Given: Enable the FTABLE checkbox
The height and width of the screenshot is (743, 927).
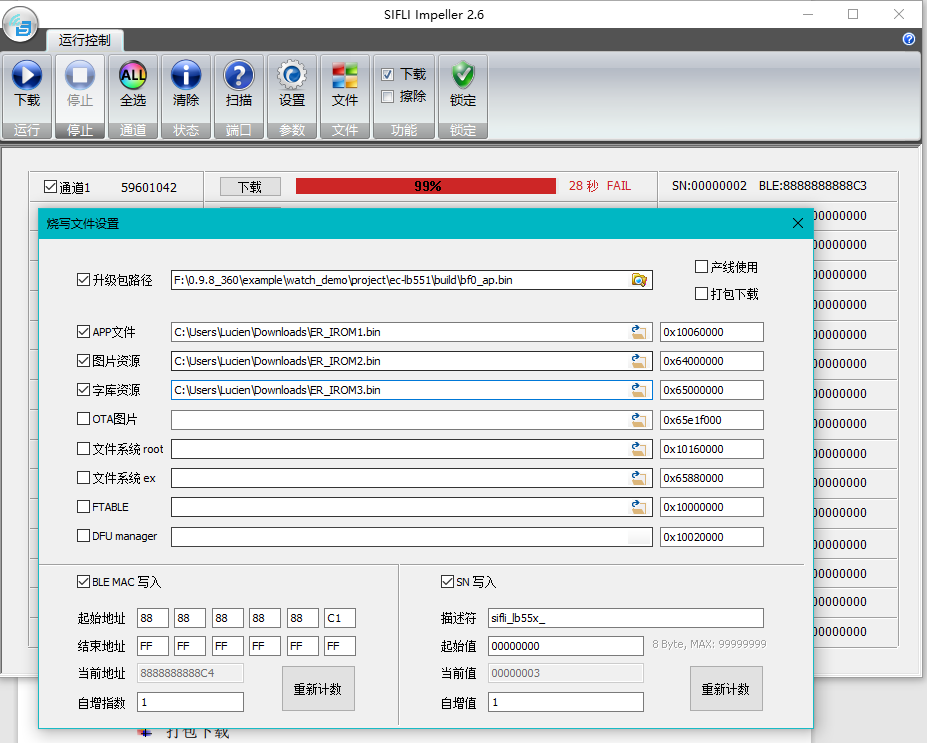Looking at the screenshot, I should 83,507.
